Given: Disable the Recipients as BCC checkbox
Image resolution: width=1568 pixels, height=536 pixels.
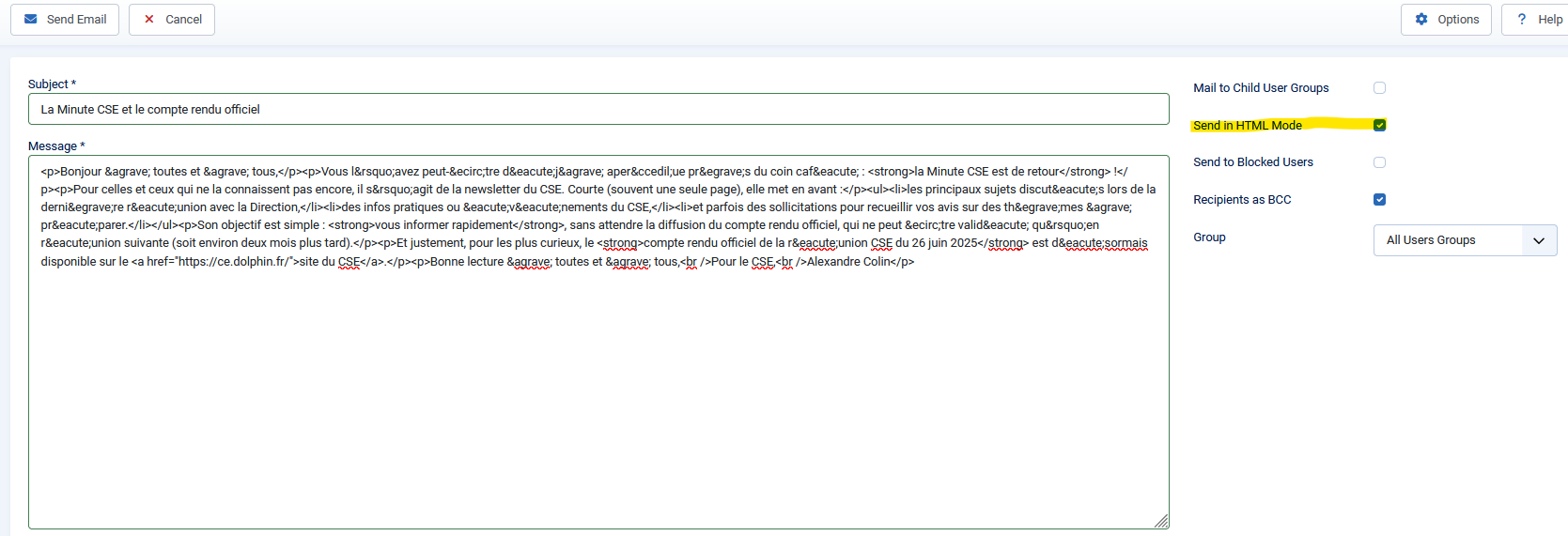Looking at the screenshot, I should tap(1379, 200).
